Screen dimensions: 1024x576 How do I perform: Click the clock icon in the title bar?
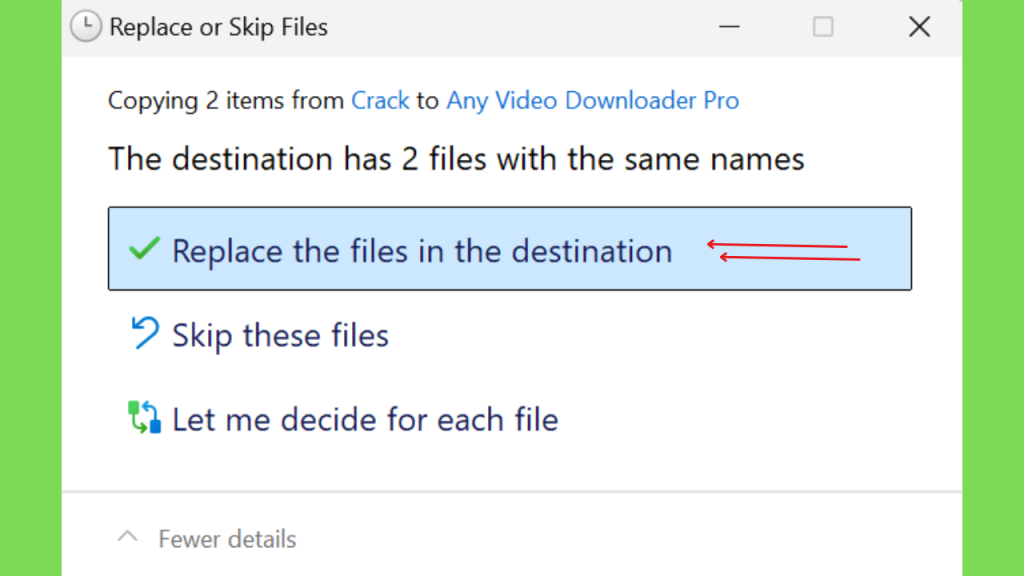86,27
